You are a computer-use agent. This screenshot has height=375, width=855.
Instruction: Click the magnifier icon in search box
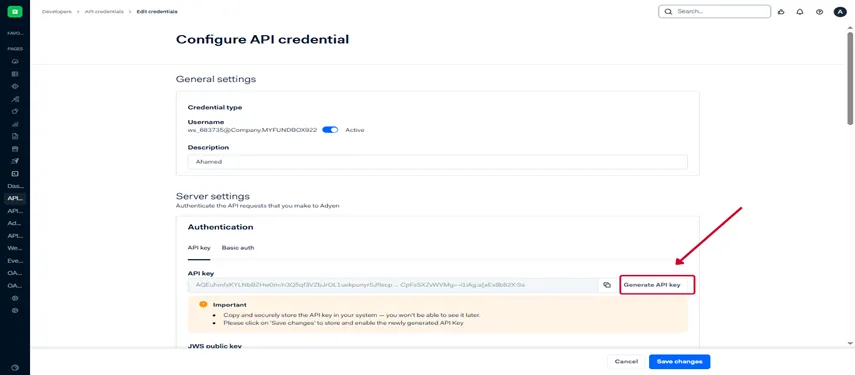(x=668, y=11)
